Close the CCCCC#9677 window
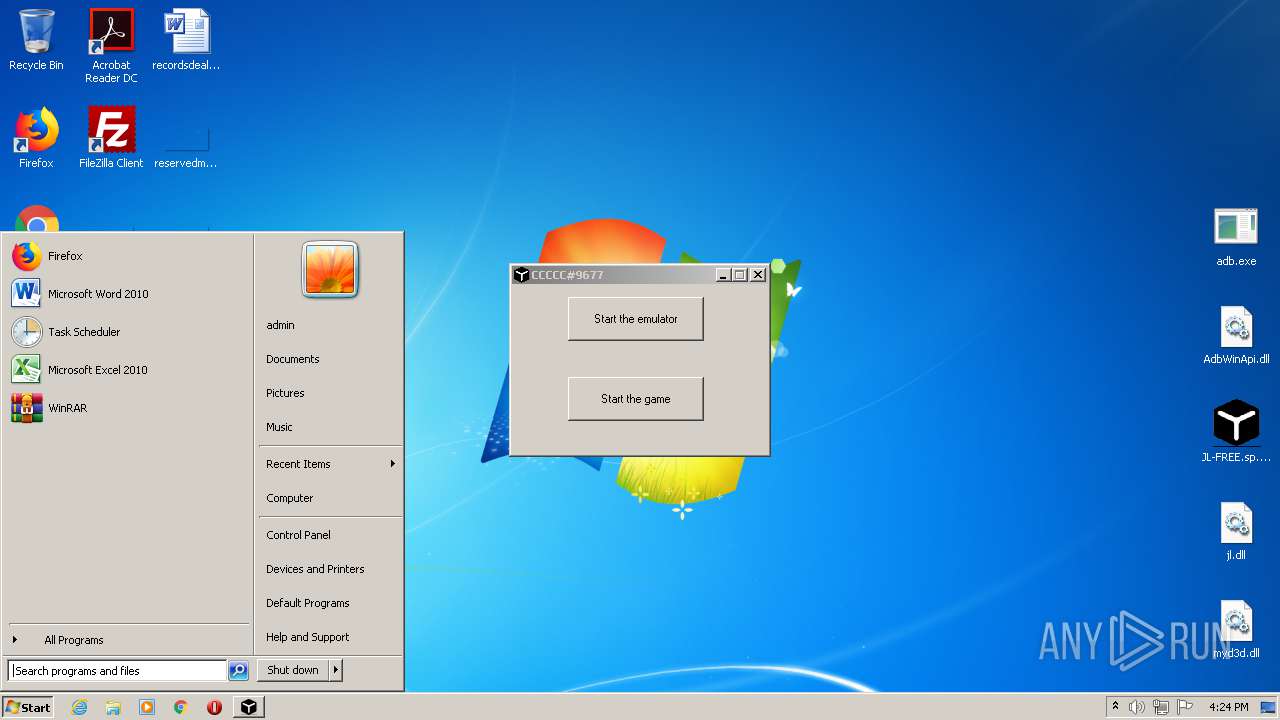This screenshot has width=1280, height=720. (x=758, y=275)
